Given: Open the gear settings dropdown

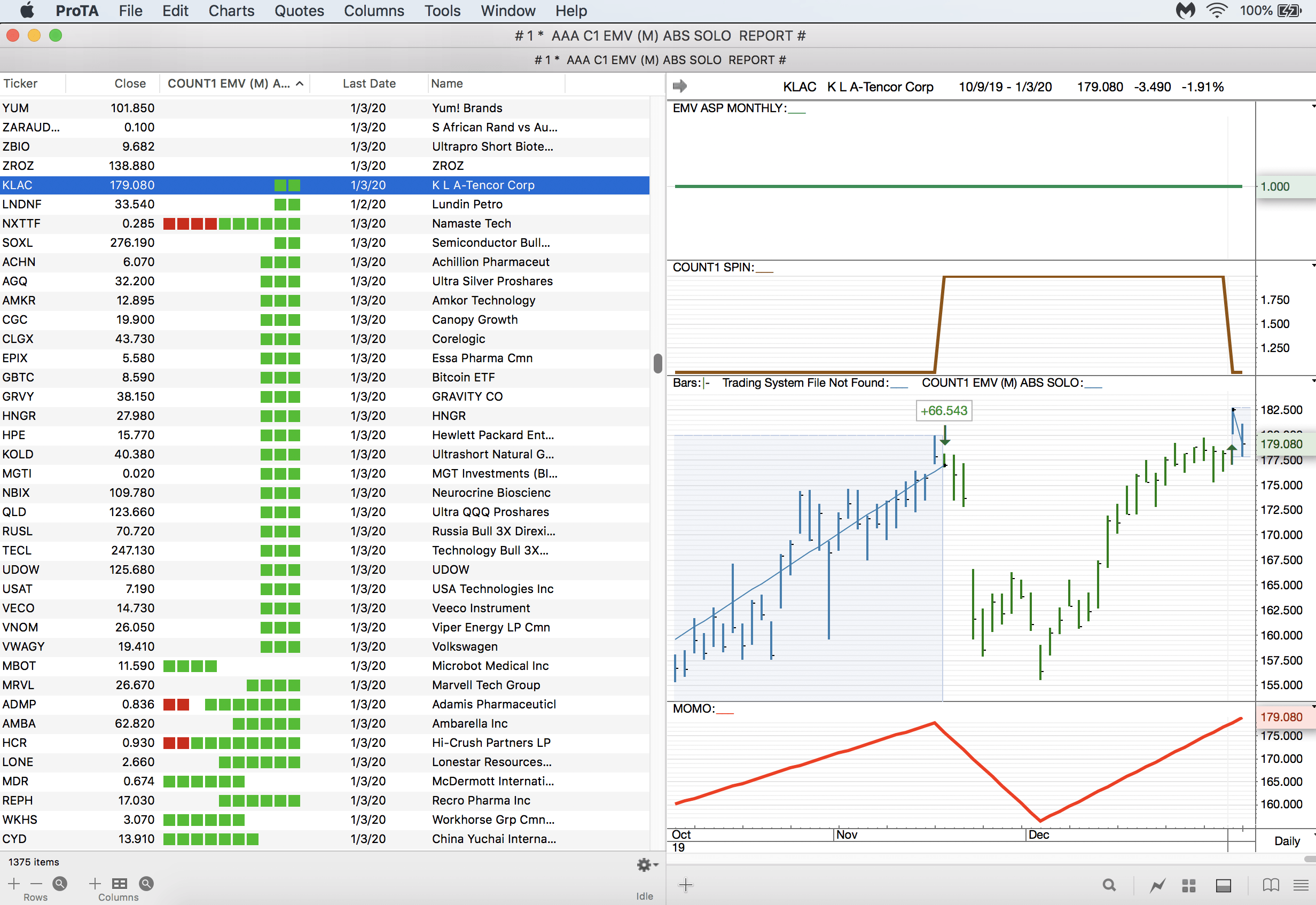Looking at the screenshot, I should tap(647, 865).
